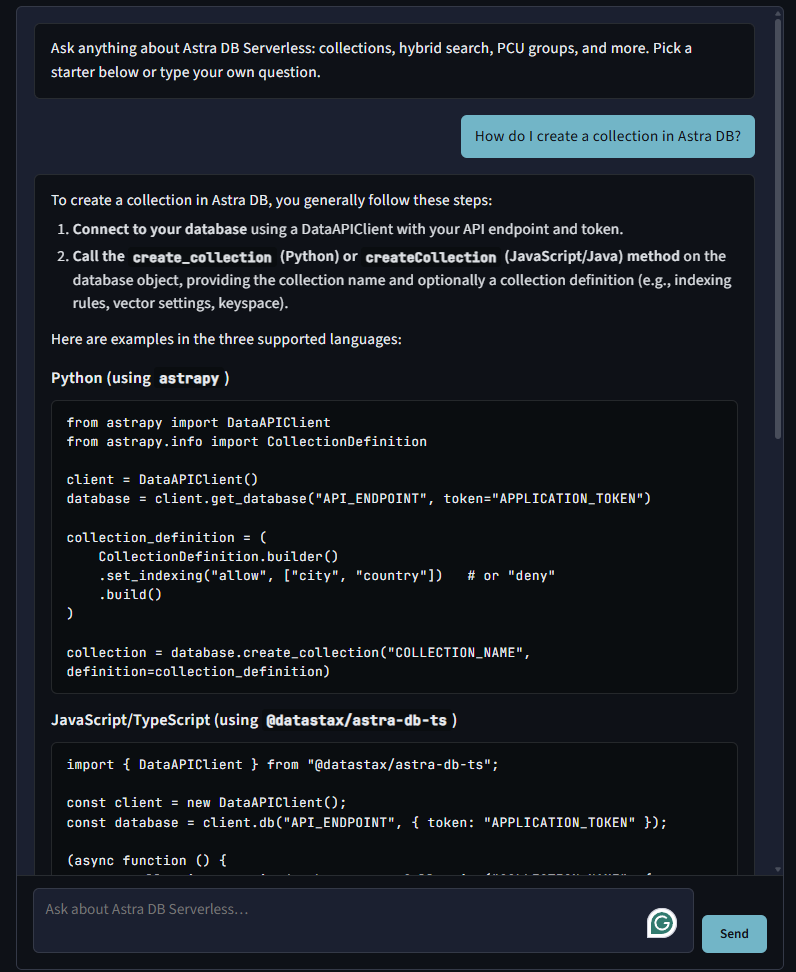Click line 'definition=collection_definition)'
This screenshot has height=972, width=796.
[198, 671]
